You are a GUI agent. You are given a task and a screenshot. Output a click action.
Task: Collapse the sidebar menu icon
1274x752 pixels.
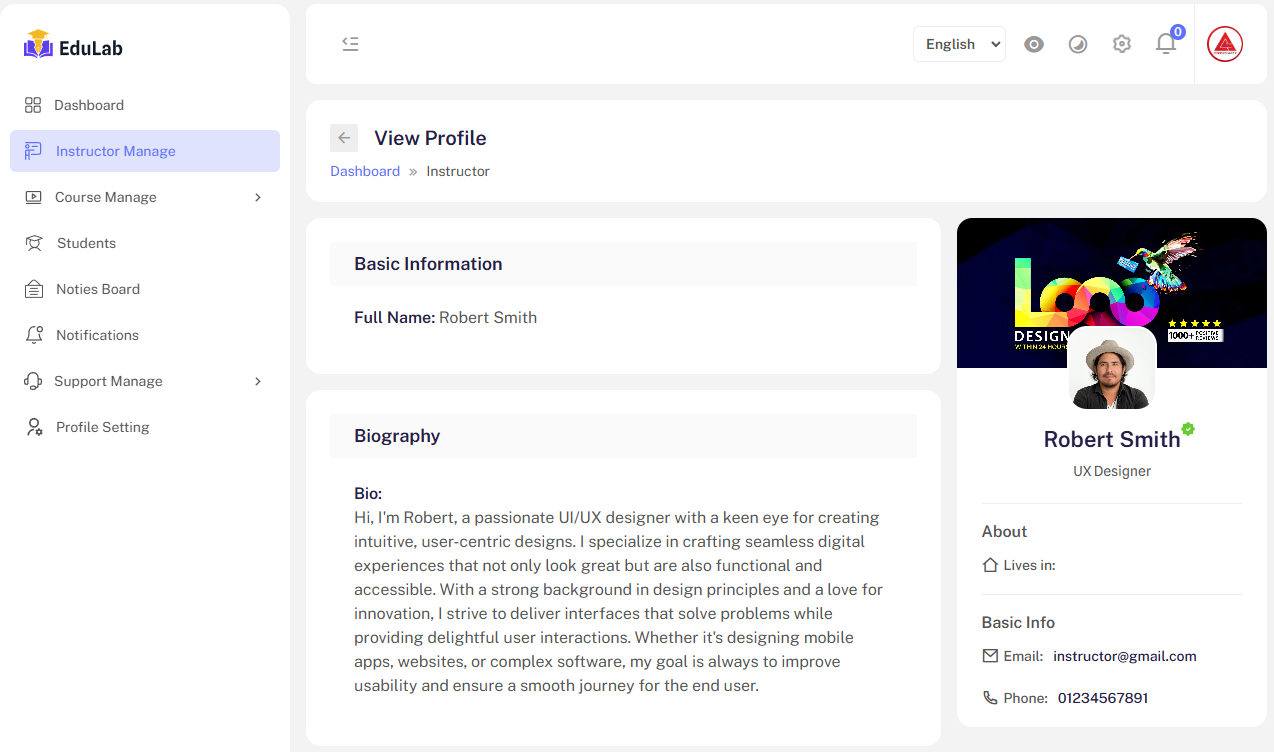350,44
